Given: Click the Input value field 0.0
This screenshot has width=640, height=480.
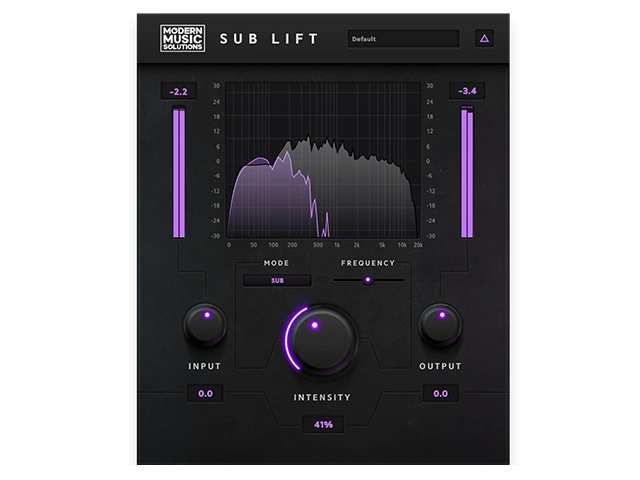Looking at the screenshot, I should 205,393.
